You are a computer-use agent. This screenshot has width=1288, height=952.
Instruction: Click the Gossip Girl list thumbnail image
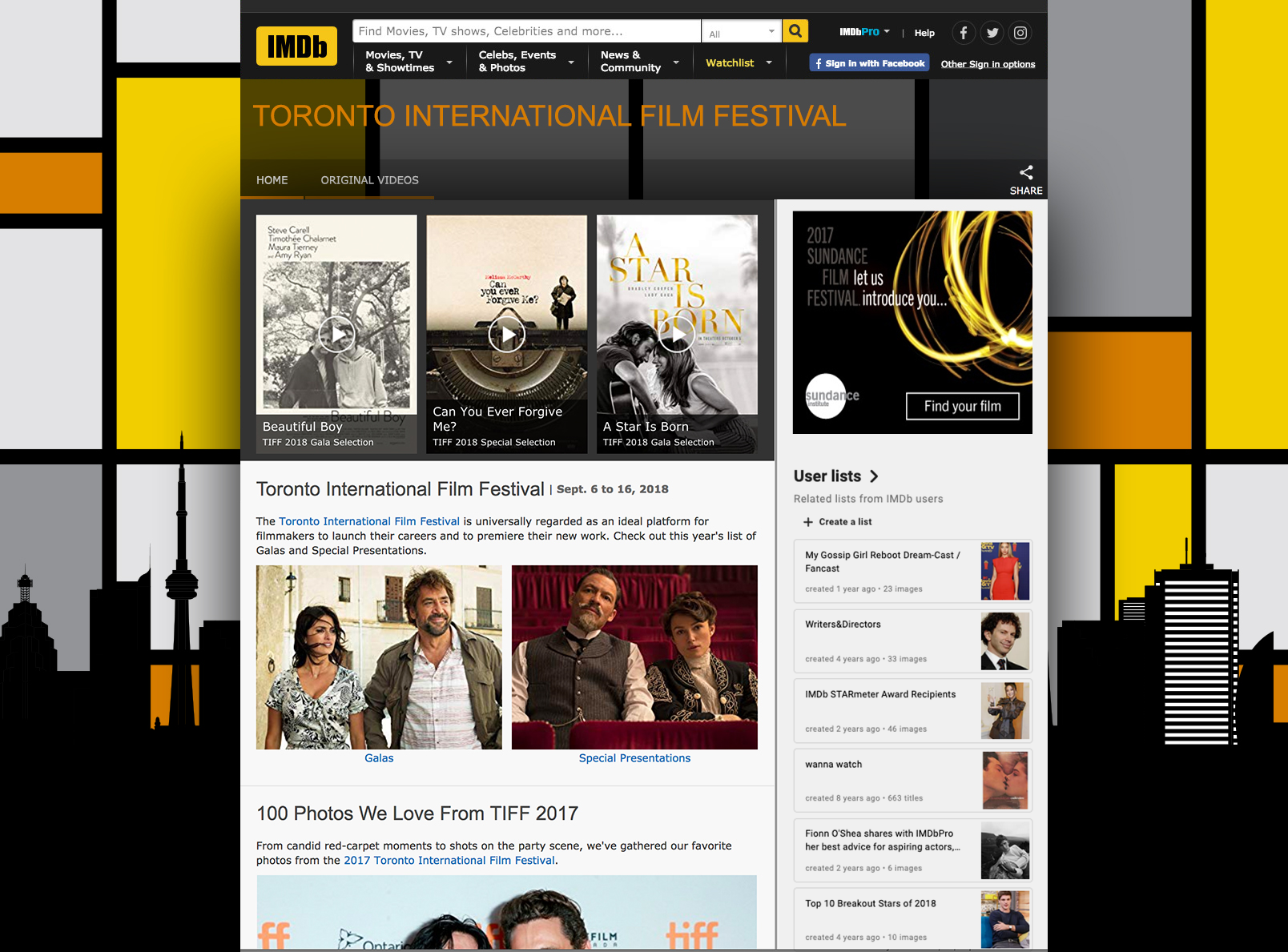1005,571
